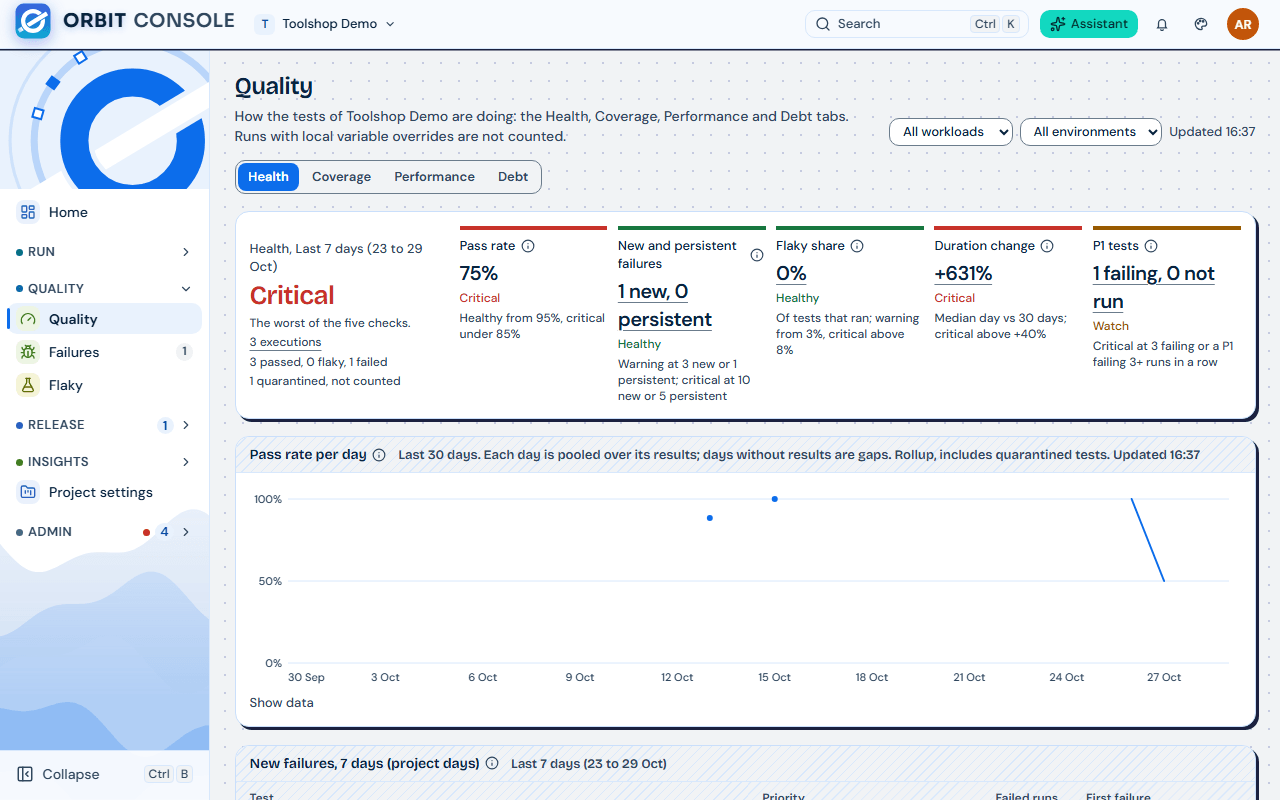1280x800 pixels.
Task: Open the All environments dropdown
Action: [1090, 132]
